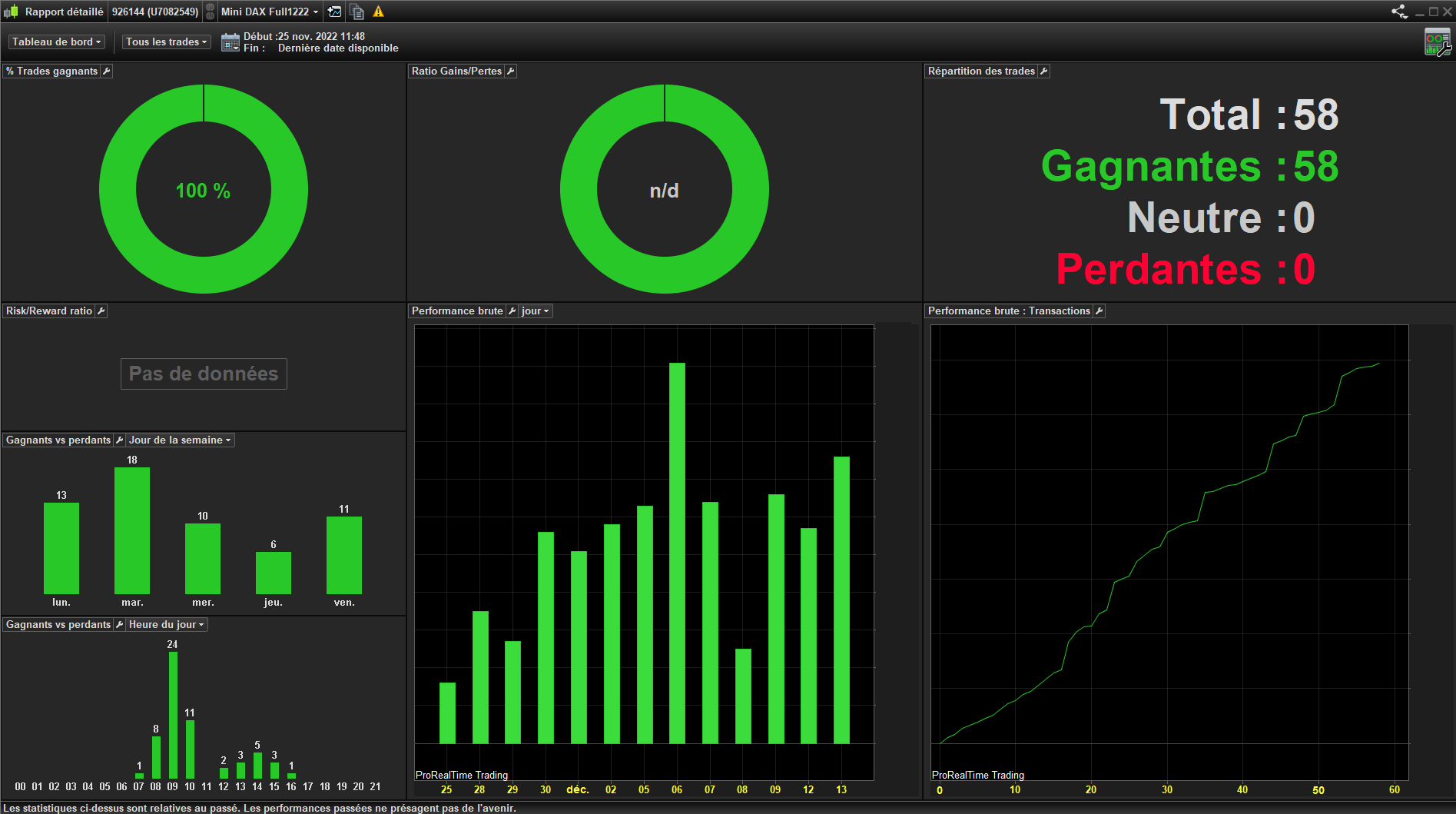Click the candlestick icon beside Rapport détaillé
Viewport: 1456px width, 814px height.
coord(11,12)
